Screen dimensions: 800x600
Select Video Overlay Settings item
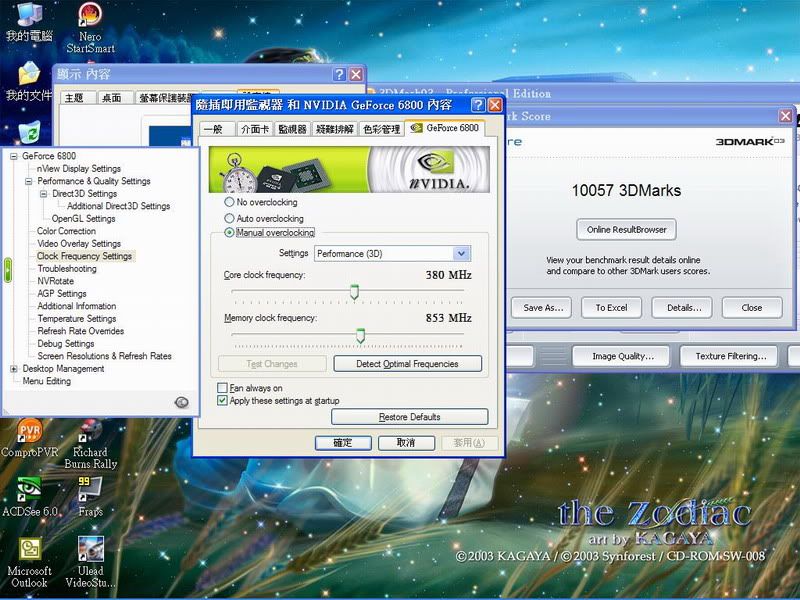coord(79,243)
